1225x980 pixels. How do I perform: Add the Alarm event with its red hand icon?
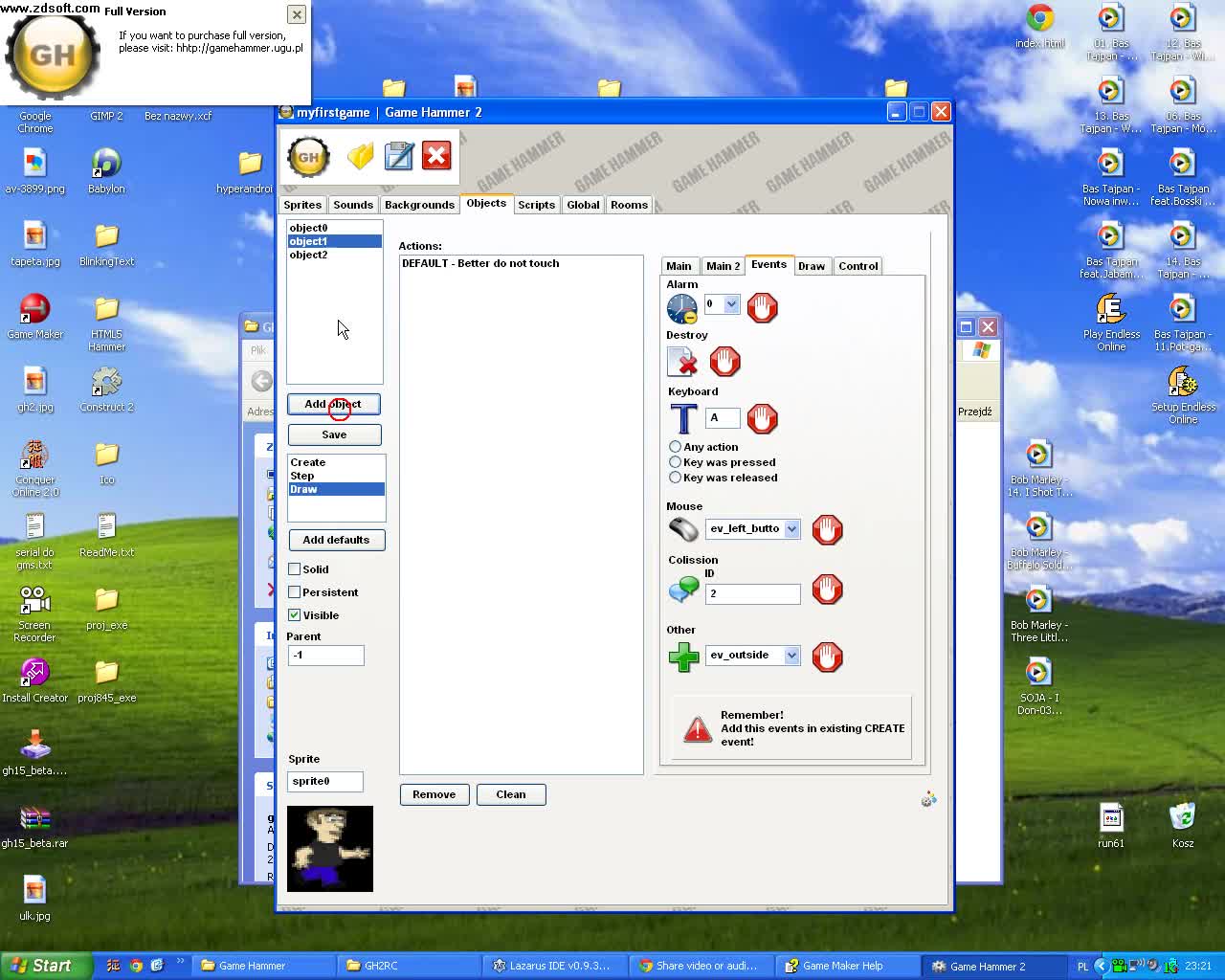[763, 308]
